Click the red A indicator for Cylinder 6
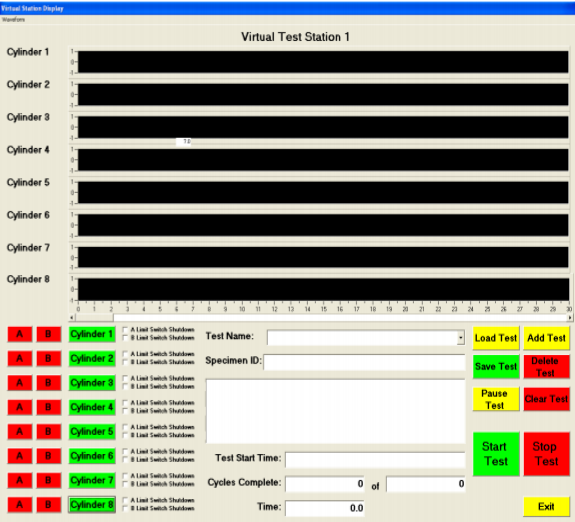The image size is (575, 522). (x=20, y=456)
